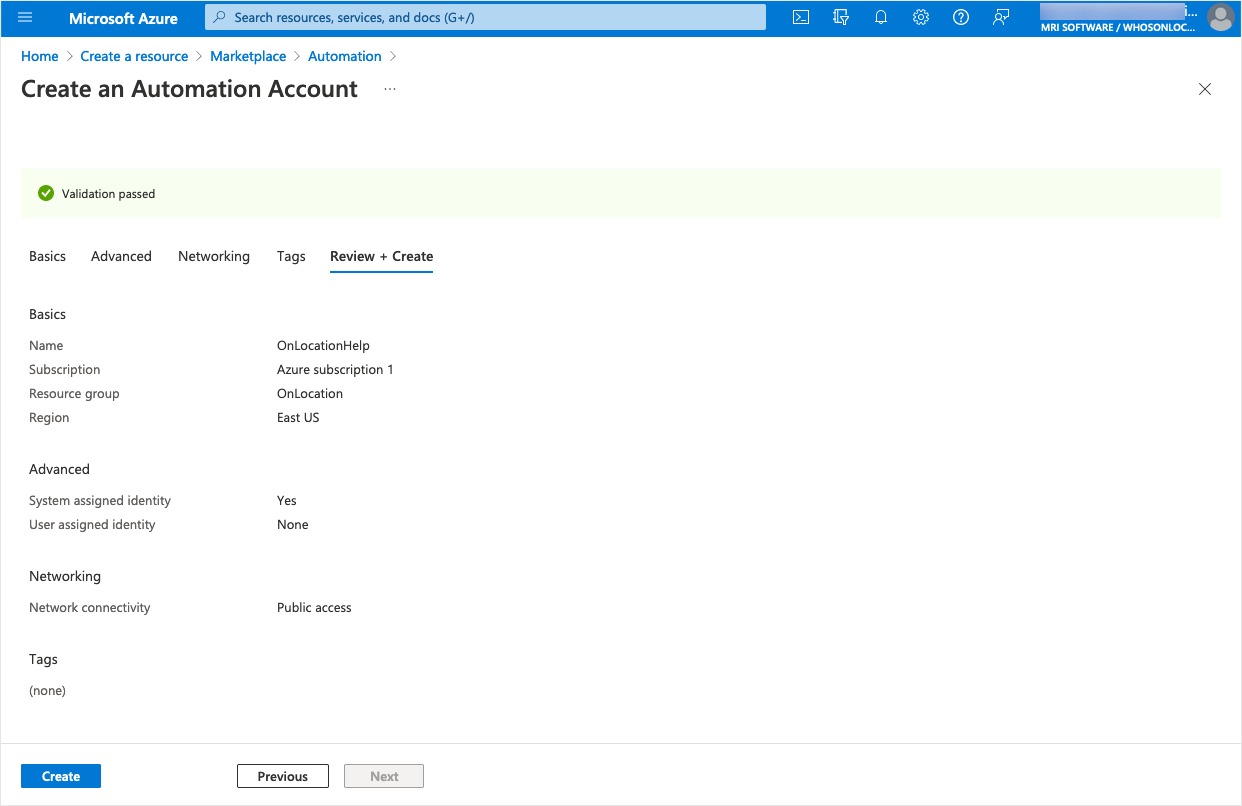
Task: Click the System assigned identity label
Action: tap(100, 500)
